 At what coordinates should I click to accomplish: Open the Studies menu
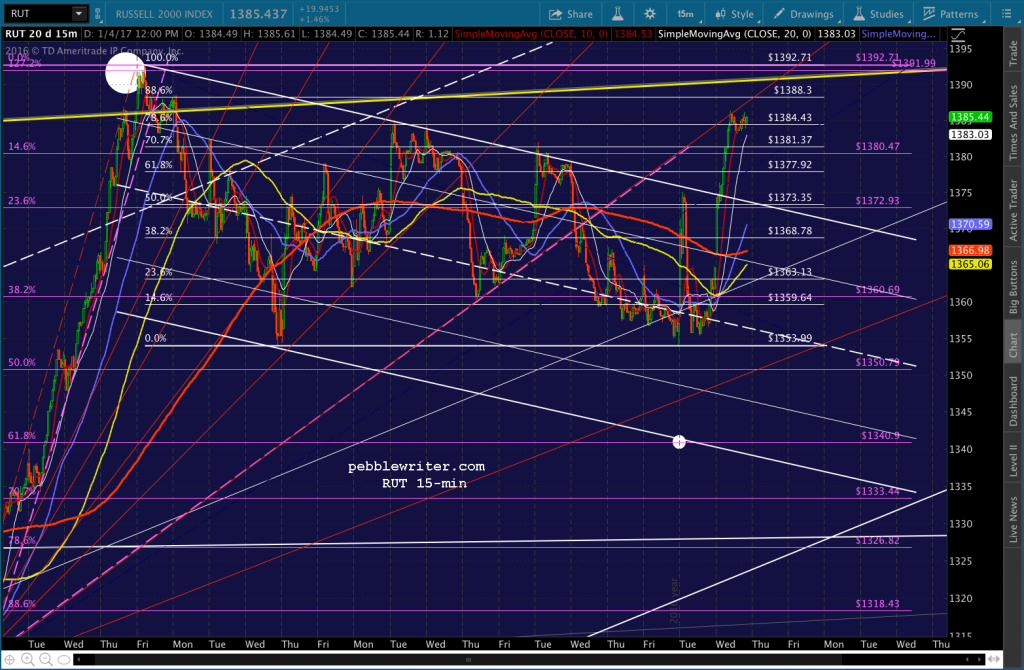coord(879,14)
